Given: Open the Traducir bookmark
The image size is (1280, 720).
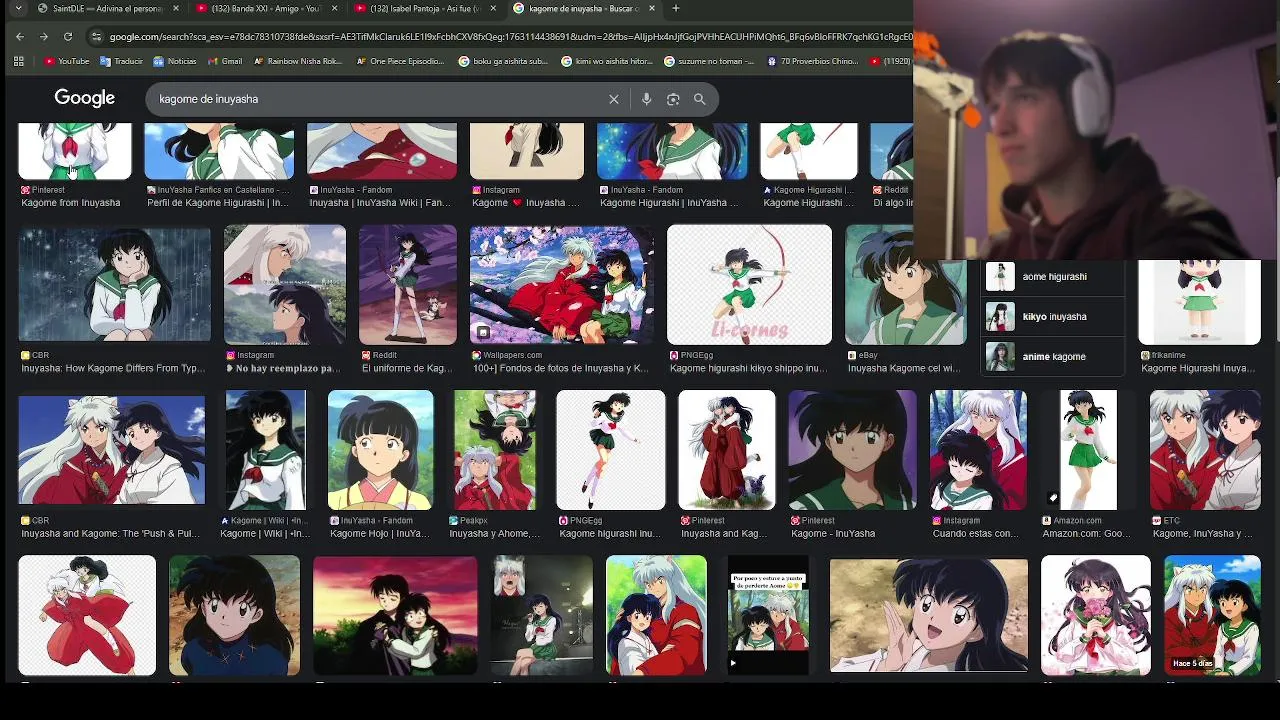Looking at the screenshot, I should (121, 61).
